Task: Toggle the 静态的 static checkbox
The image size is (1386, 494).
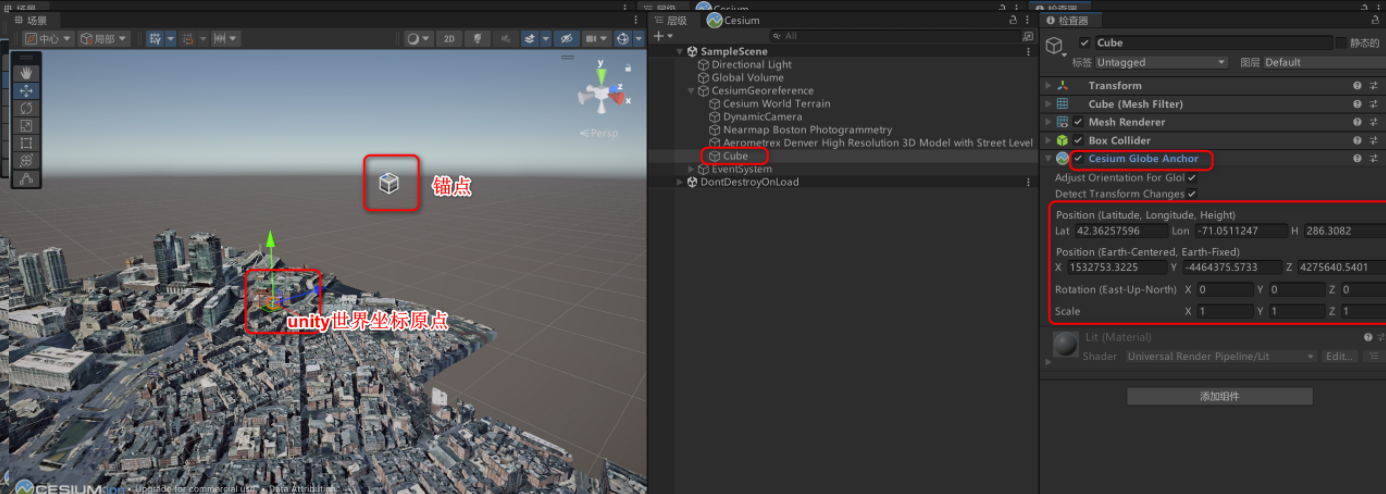Action: click(x=1341, y=43)
